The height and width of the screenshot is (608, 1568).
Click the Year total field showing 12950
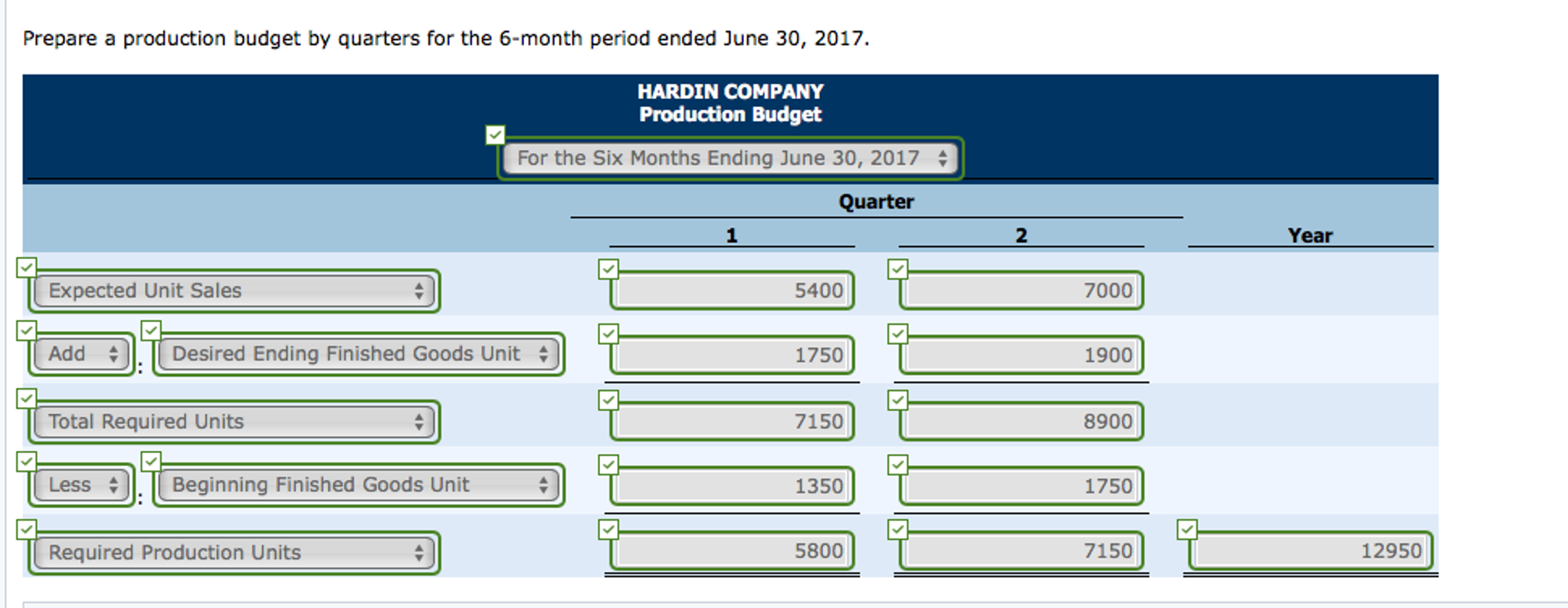coord(1310,551)
